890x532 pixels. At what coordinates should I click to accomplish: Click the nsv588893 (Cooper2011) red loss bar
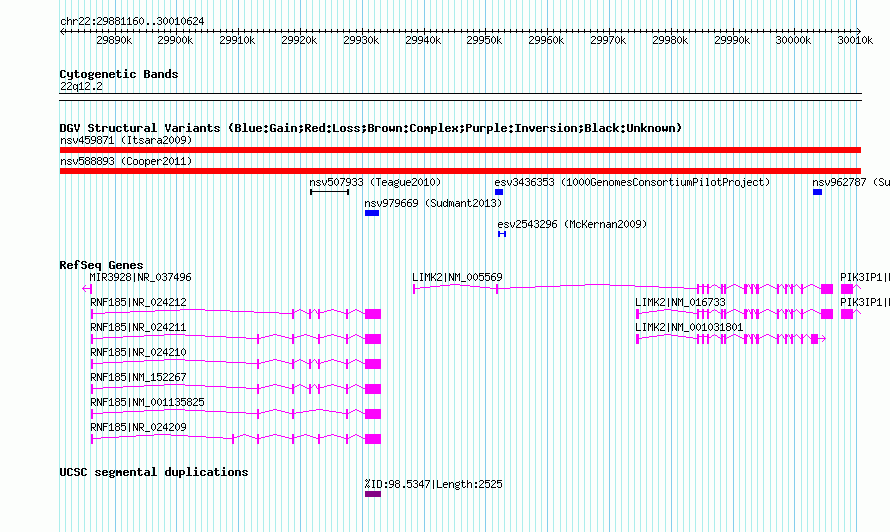click(460, 171)
